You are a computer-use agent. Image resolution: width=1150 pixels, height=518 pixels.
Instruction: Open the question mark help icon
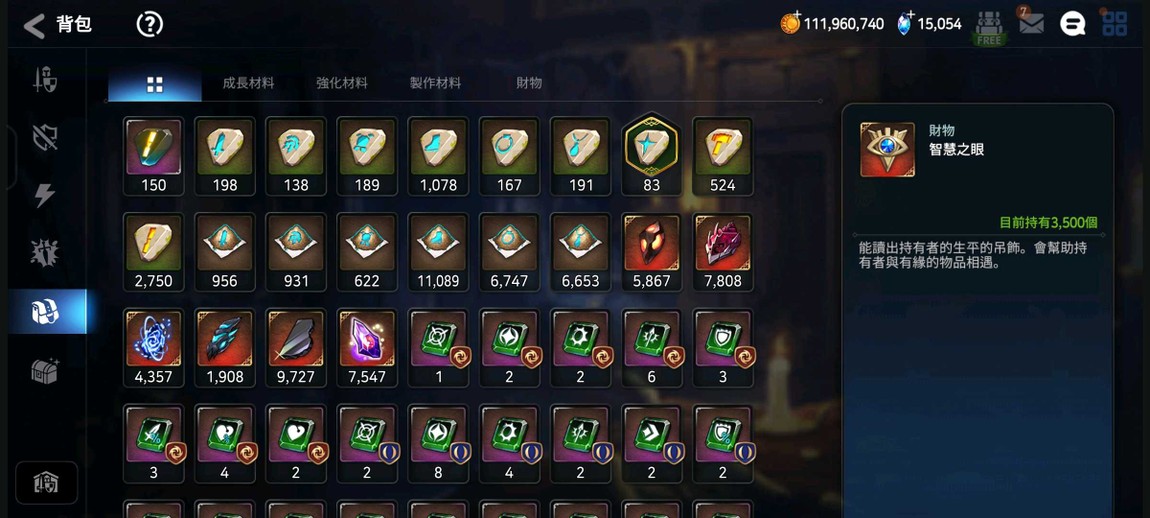point(150,25)
